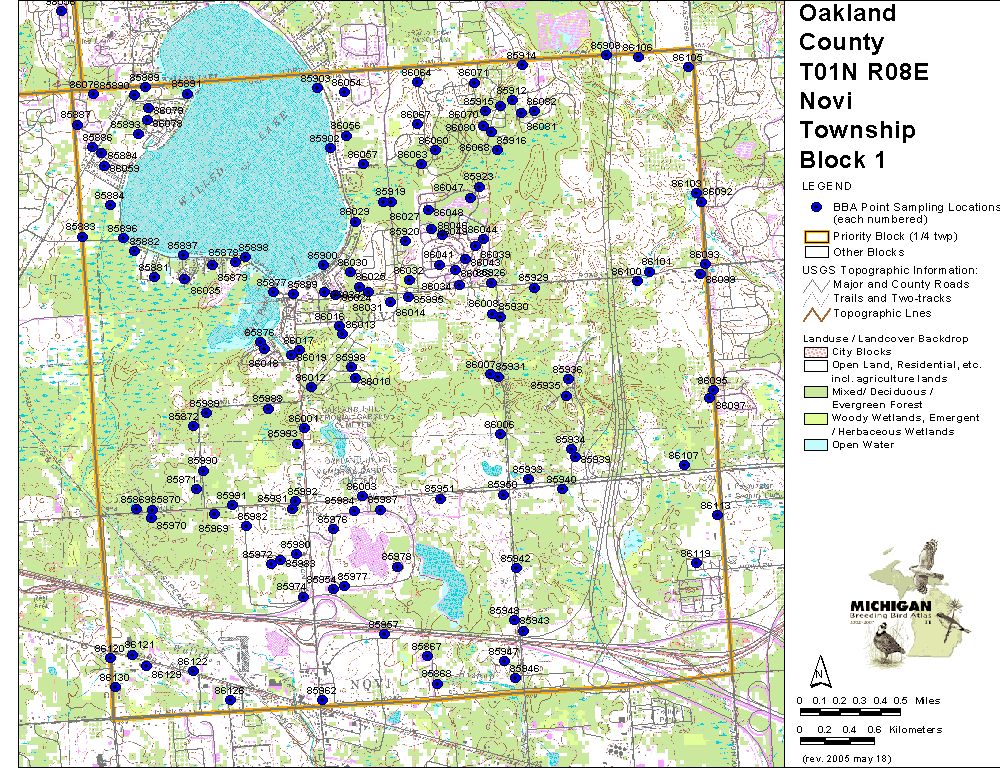Select sampling point 86122 on the map

(x=193, y=671)
